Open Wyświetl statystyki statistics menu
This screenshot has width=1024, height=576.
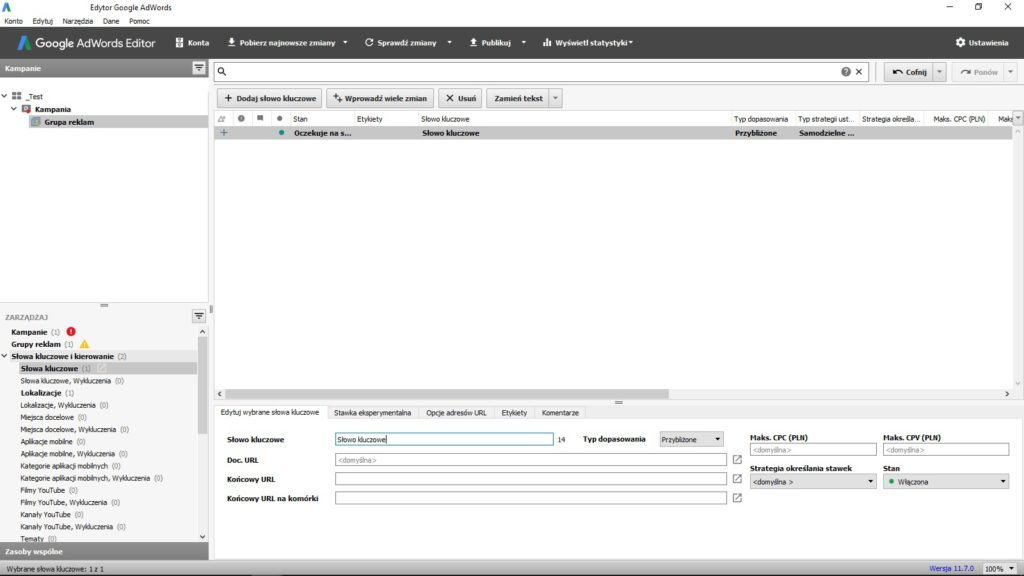point(588,42)
